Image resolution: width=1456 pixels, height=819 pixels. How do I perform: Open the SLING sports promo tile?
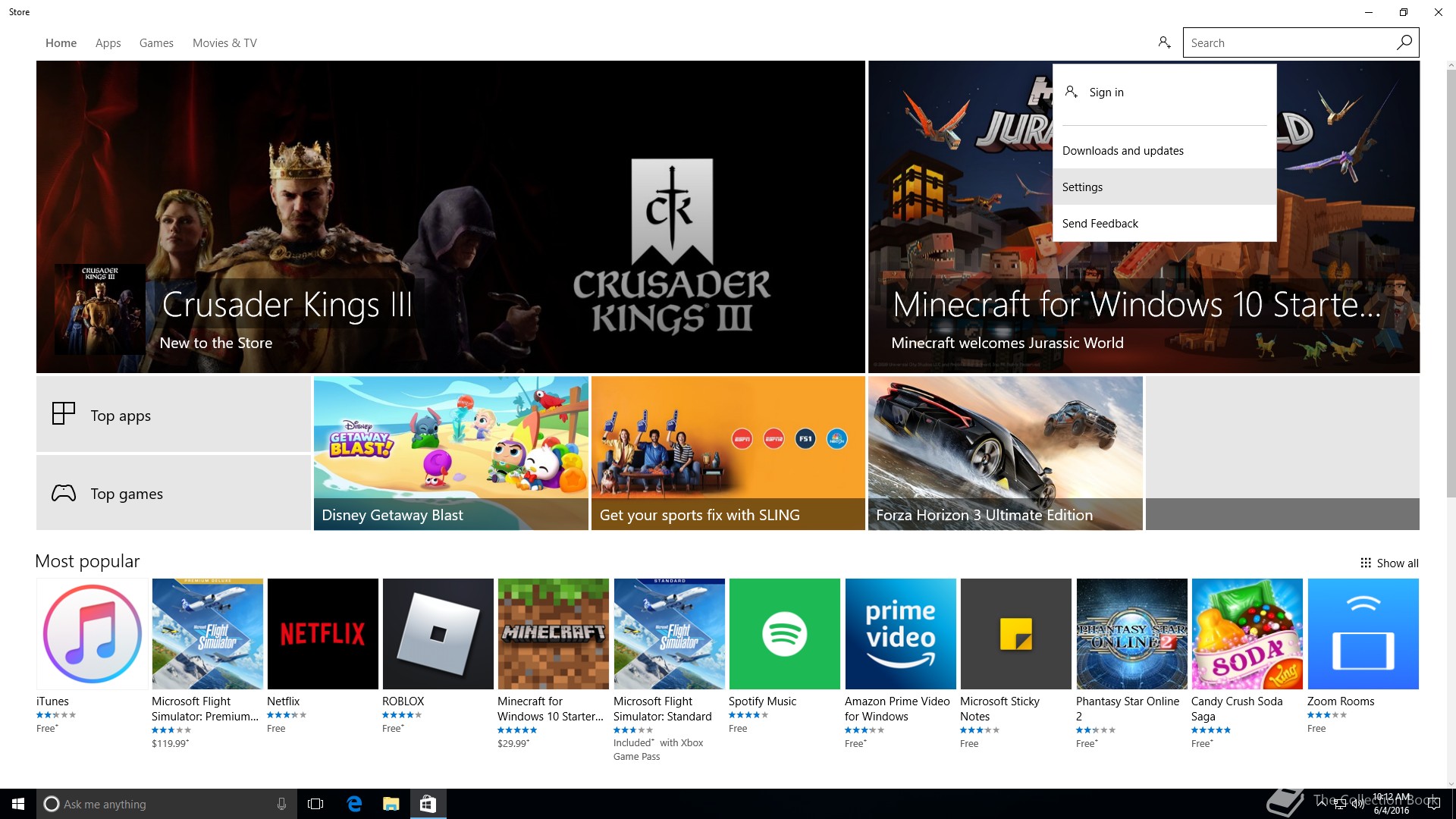728,453
